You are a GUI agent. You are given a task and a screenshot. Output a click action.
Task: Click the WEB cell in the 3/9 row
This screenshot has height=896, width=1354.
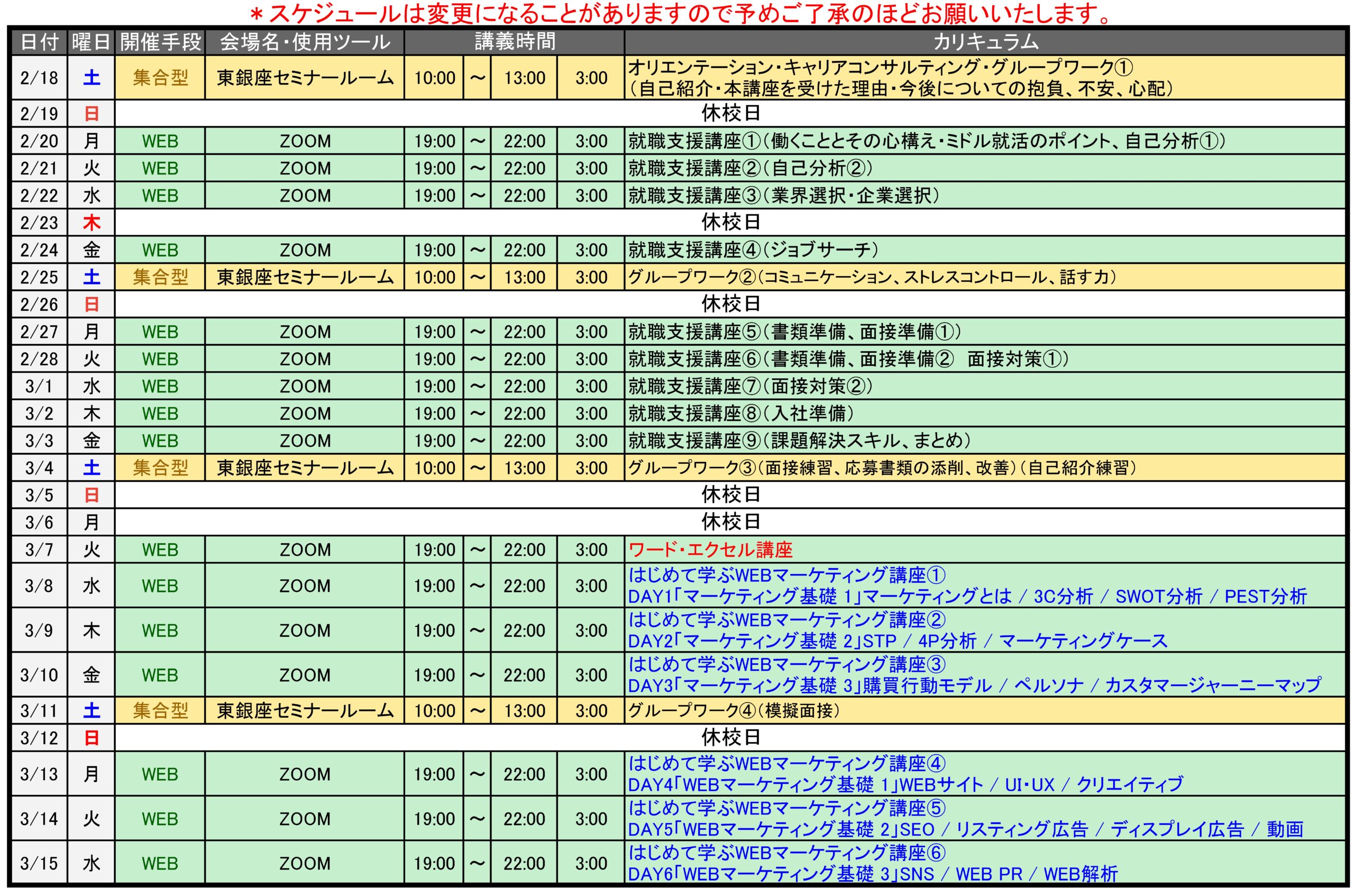point(160,630)
